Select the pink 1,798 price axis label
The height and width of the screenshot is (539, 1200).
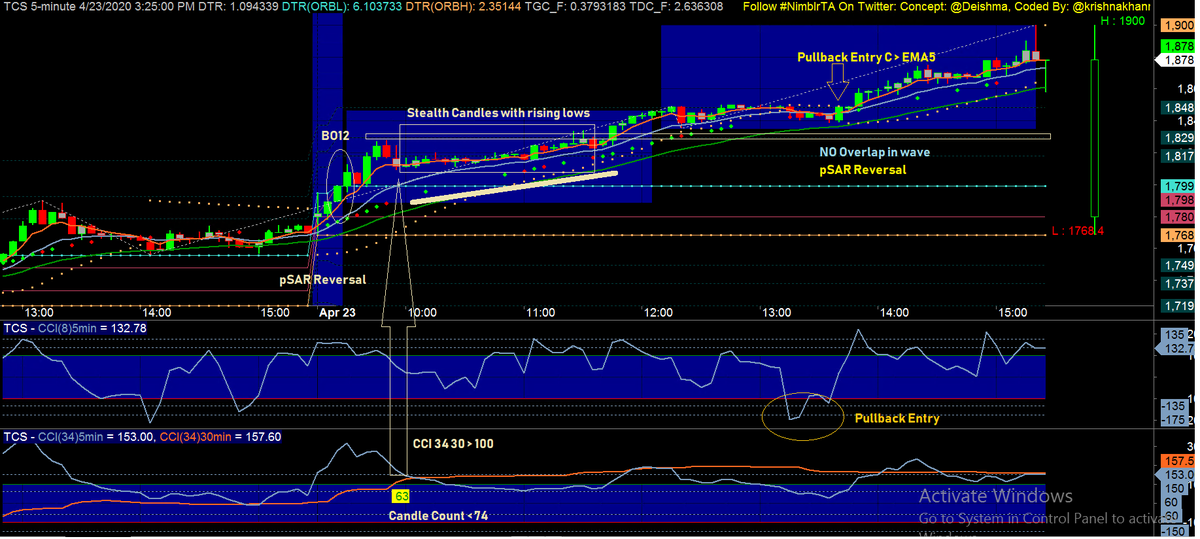pyautogui.click(x=1178, y=201)
